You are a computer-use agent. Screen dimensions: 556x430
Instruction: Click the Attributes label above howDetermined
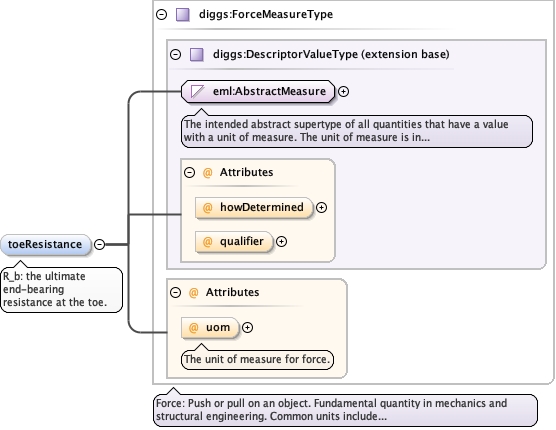[x=246, y=172]
